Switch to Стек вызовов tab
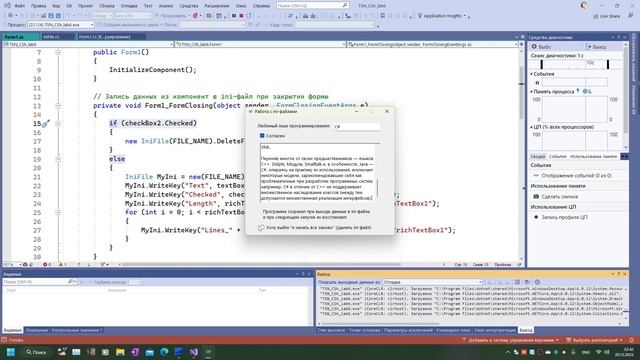Viewport: 640px width, 360px height. click(x=331, y=330)
